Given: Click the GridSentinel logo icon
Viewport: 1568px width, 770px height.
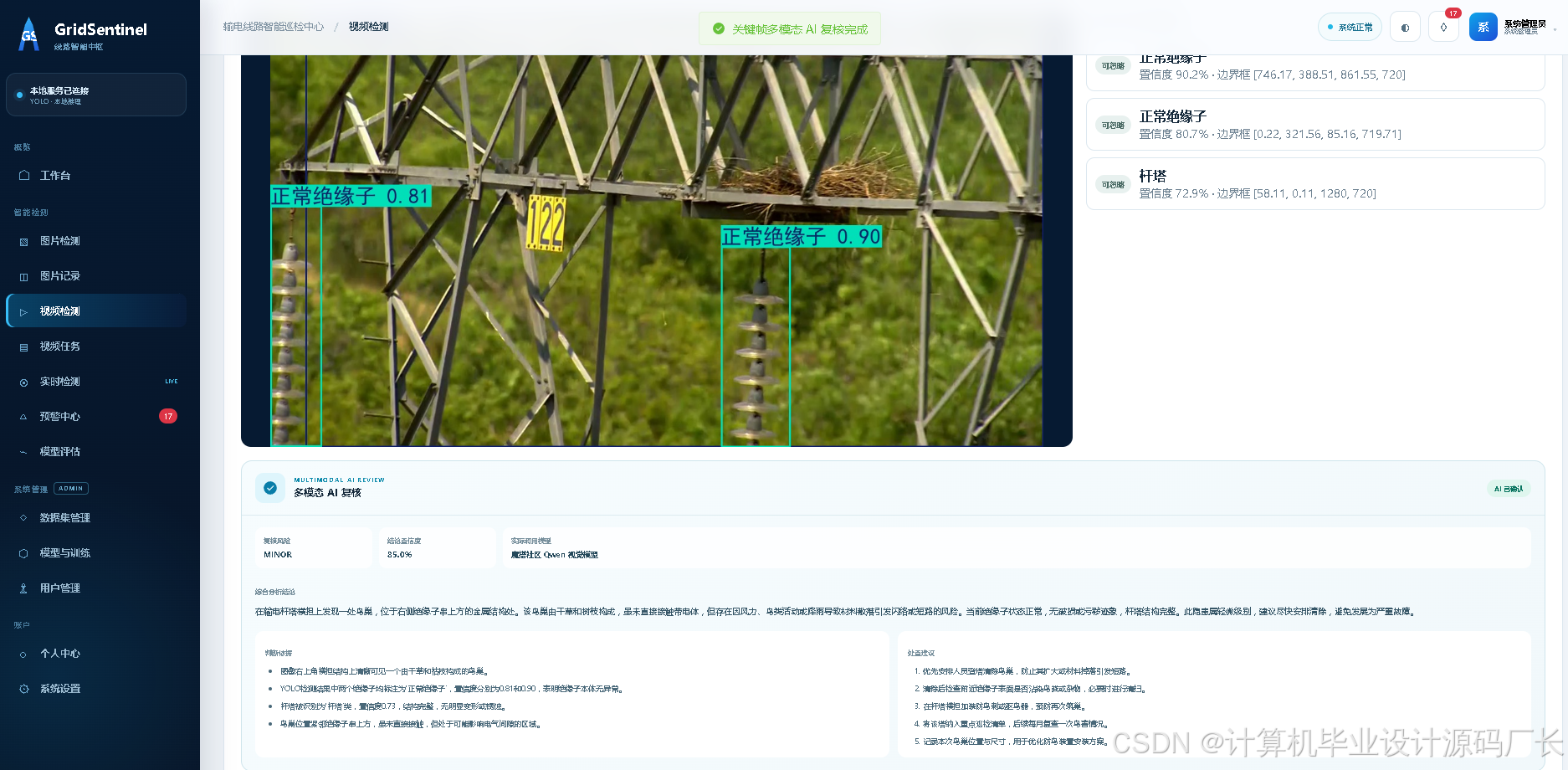Looking at the screenshot, I should pos(29,34).
